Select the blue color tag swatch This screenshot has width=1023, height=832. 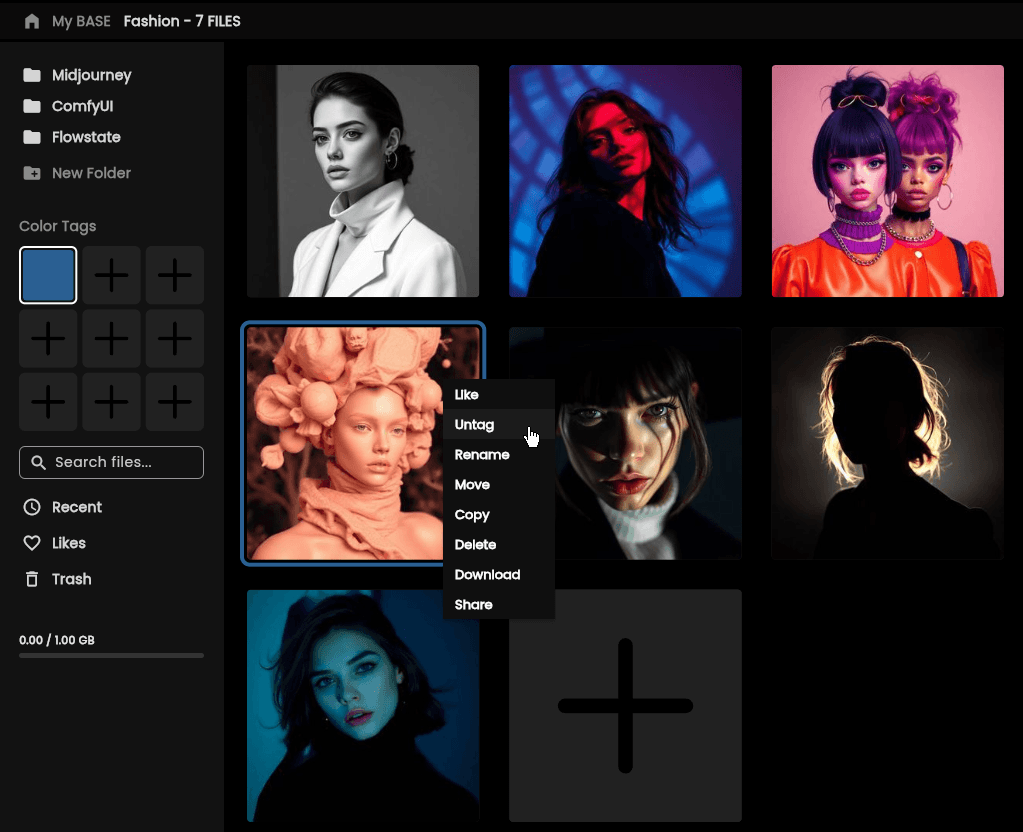coord(48,275)
